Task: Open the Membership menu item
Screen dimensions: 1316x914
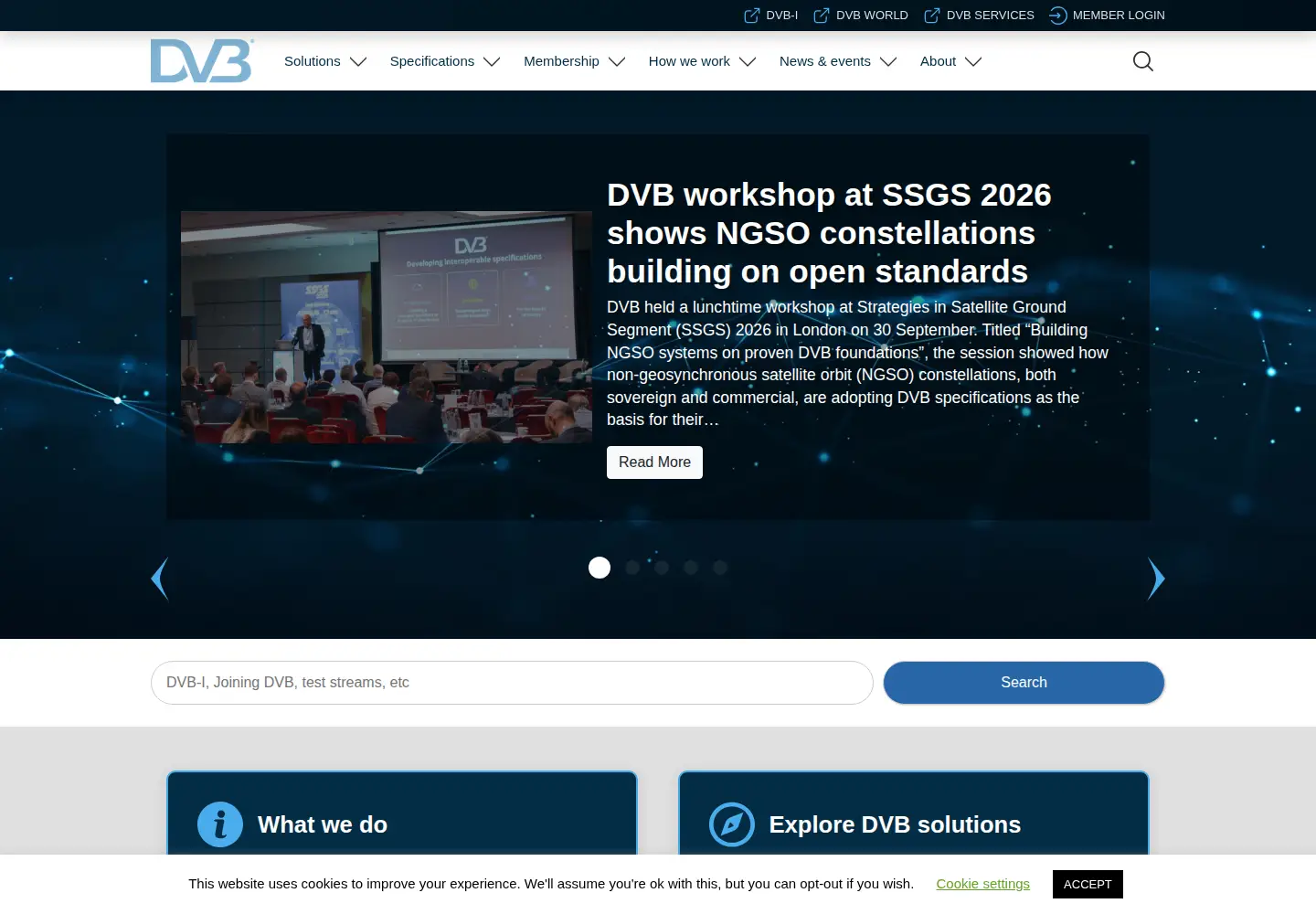Action: (x=561, y=61)
